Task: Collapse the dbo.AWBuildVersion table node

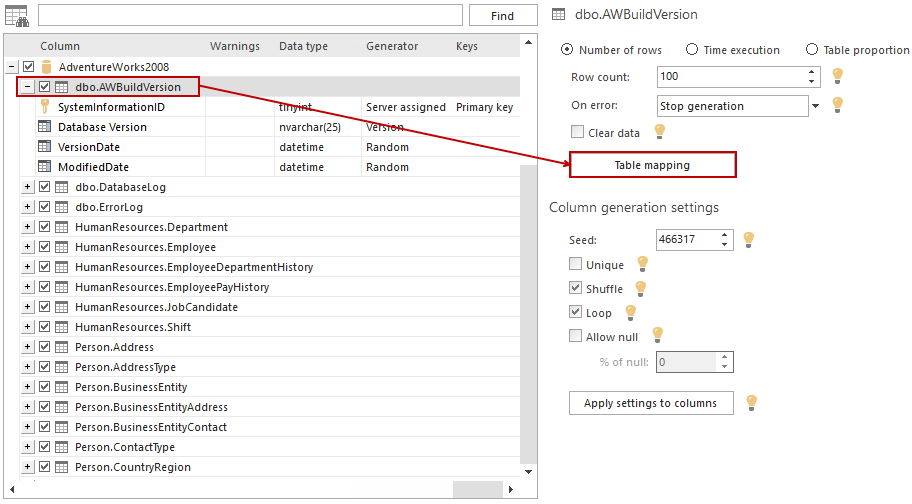Action: [x=27, y=87]
